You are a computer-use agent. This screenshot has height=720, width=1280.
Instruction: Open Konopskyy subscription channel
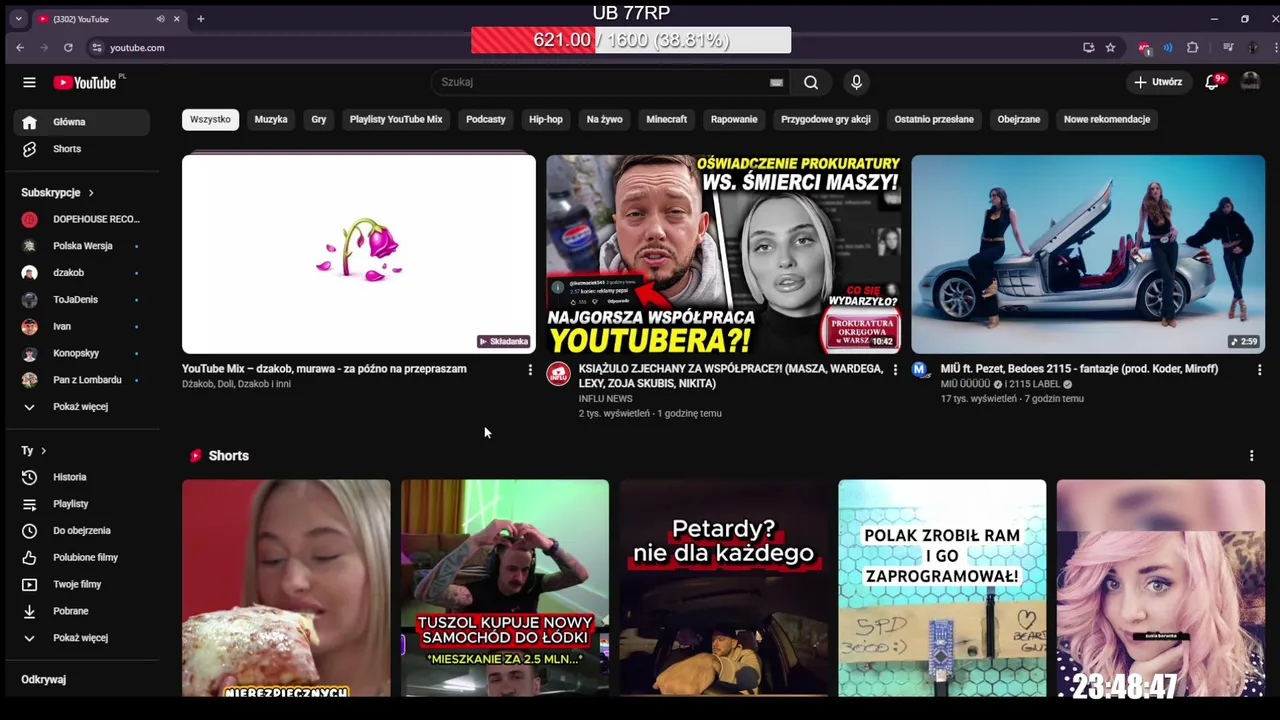82,353
